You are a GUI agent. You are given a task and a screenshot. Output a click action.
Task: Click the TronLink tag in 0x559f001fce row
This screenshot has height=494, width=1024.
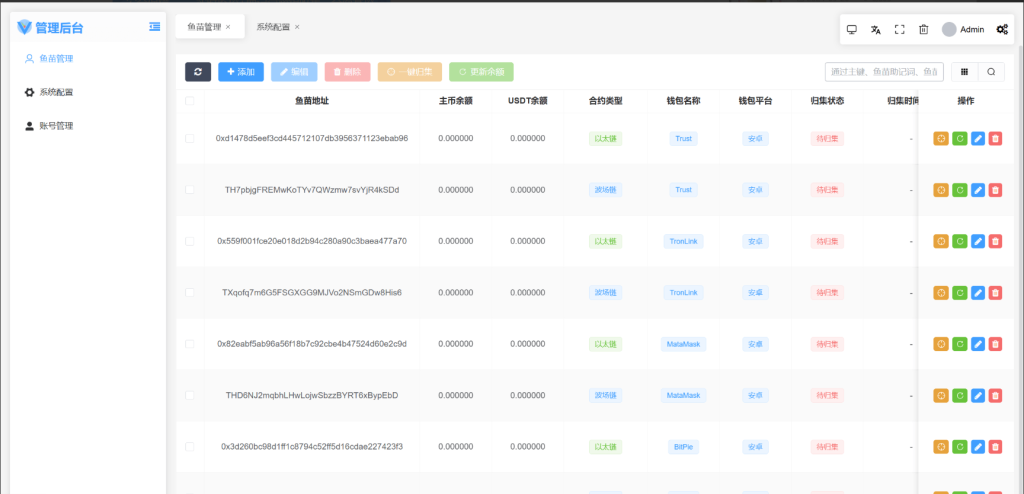coord(684,241)
